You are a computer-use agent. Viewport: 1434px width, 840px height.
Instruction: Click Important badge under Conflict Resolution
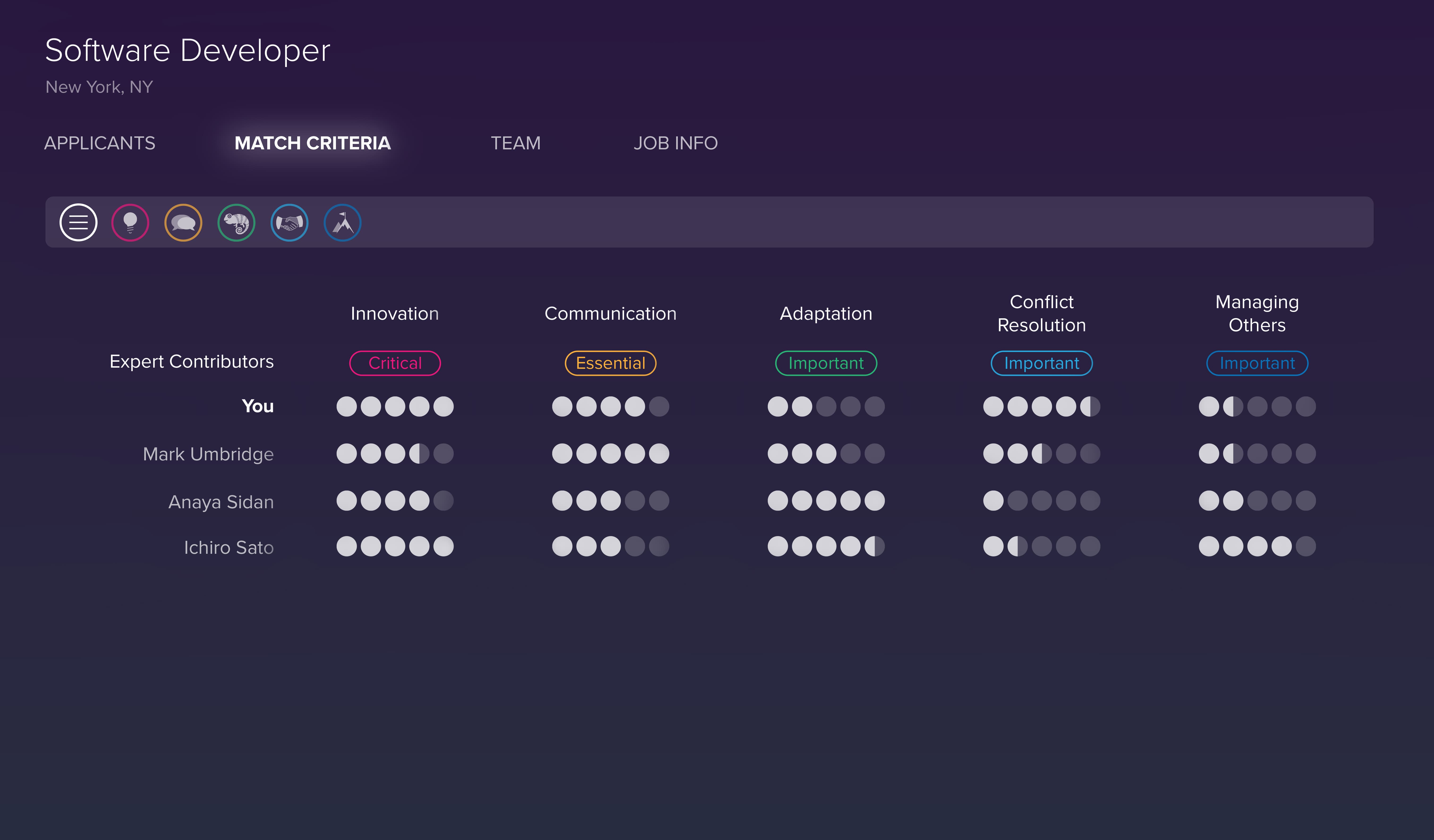coord(1041,363)
